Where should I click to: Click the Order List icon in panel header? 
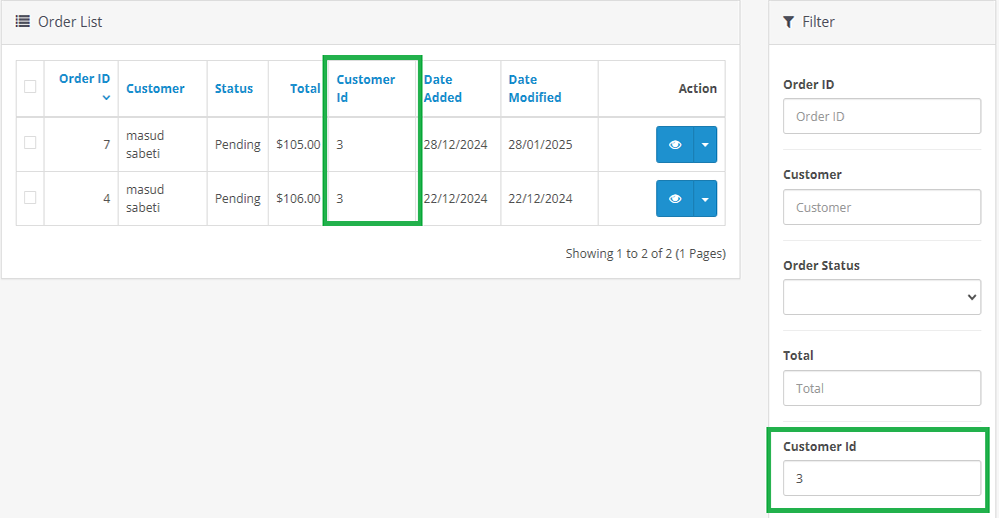pyautogui.click(x=23, y=21)
